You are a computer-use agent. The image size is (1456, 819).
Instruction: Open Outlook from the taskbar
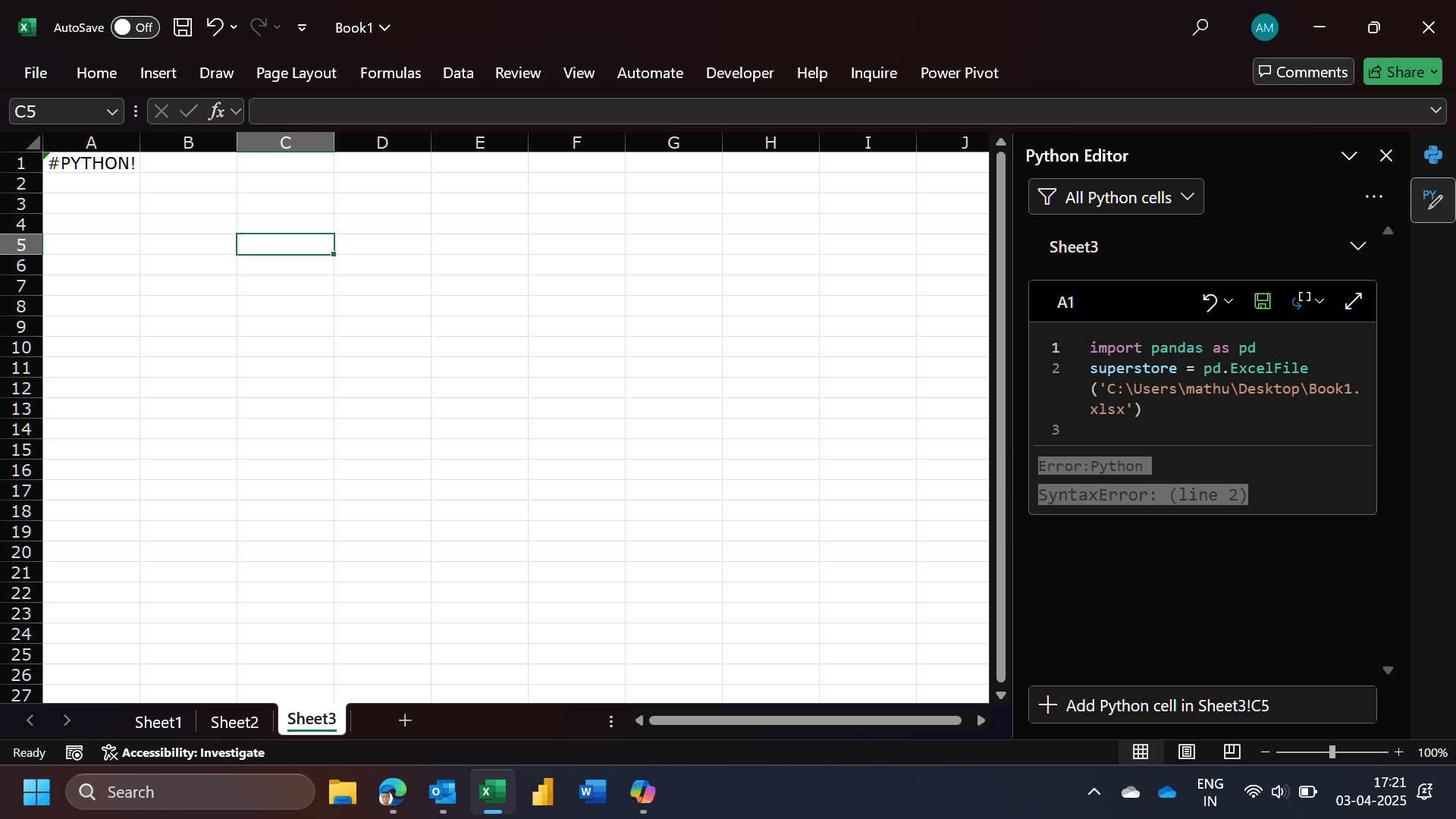(x=442, y=791)
